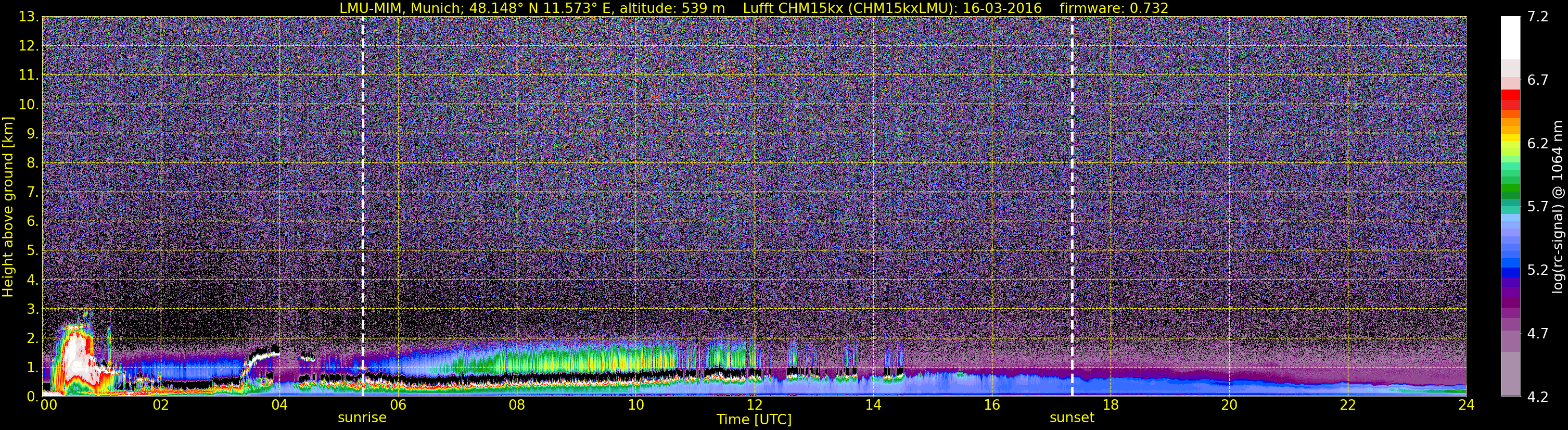The image size is (1568, 430).
Task: Click the time axis tick label 16
Action: 991,406
